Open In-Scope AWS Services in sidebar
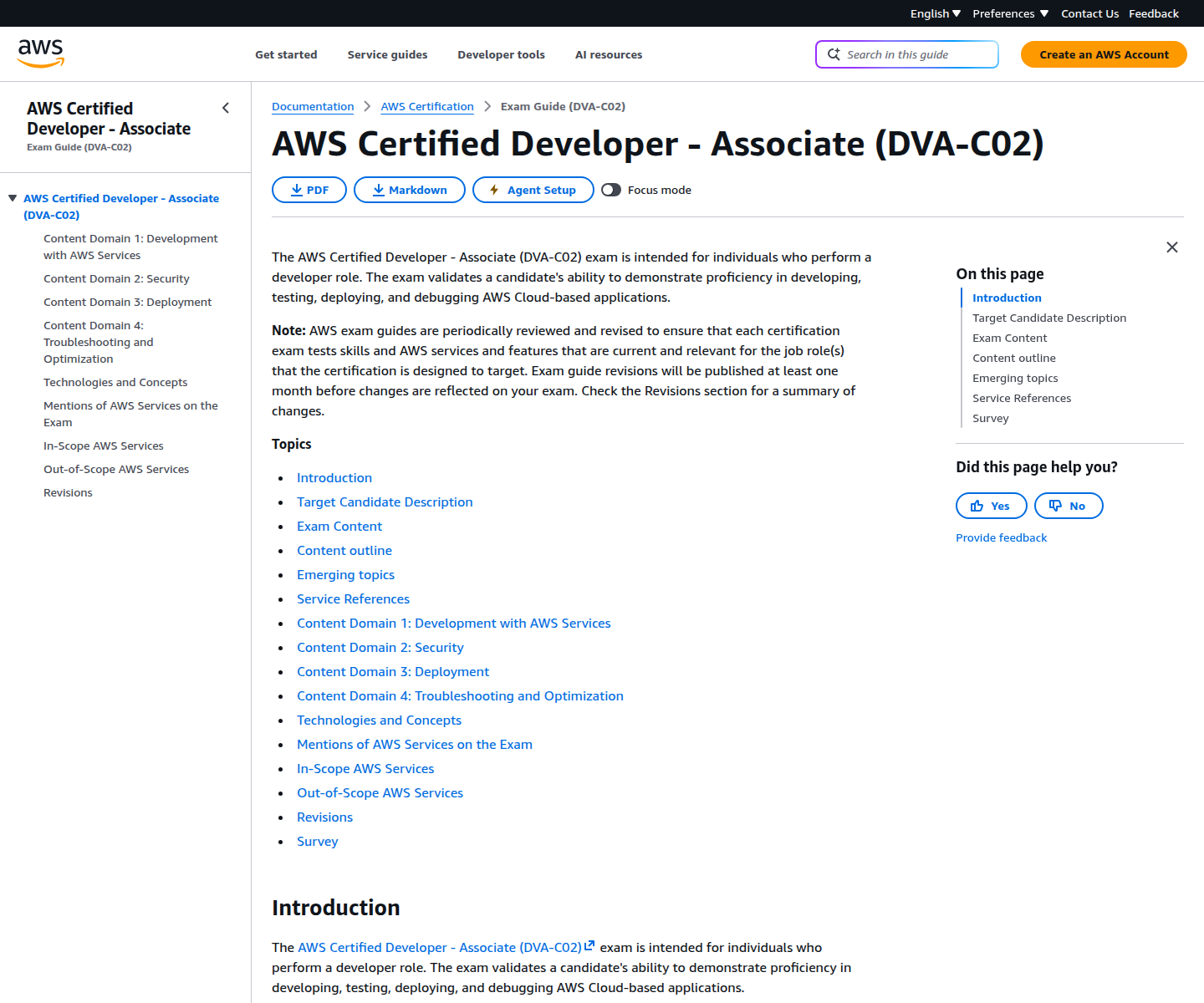This screenshot has width=1204, height=1003. tap(104, 445)
